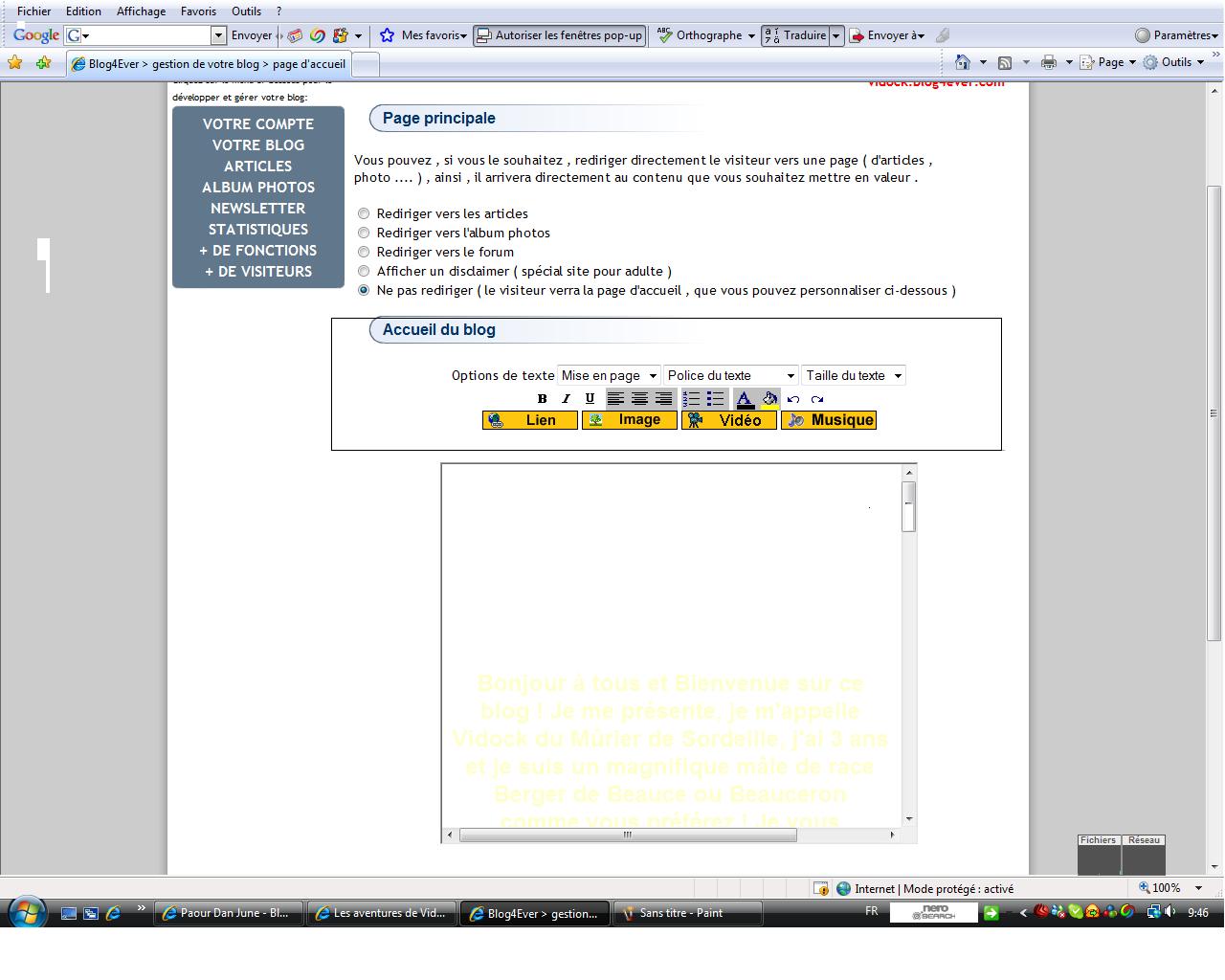
Task: Open the text color tool
Action: 745,399
